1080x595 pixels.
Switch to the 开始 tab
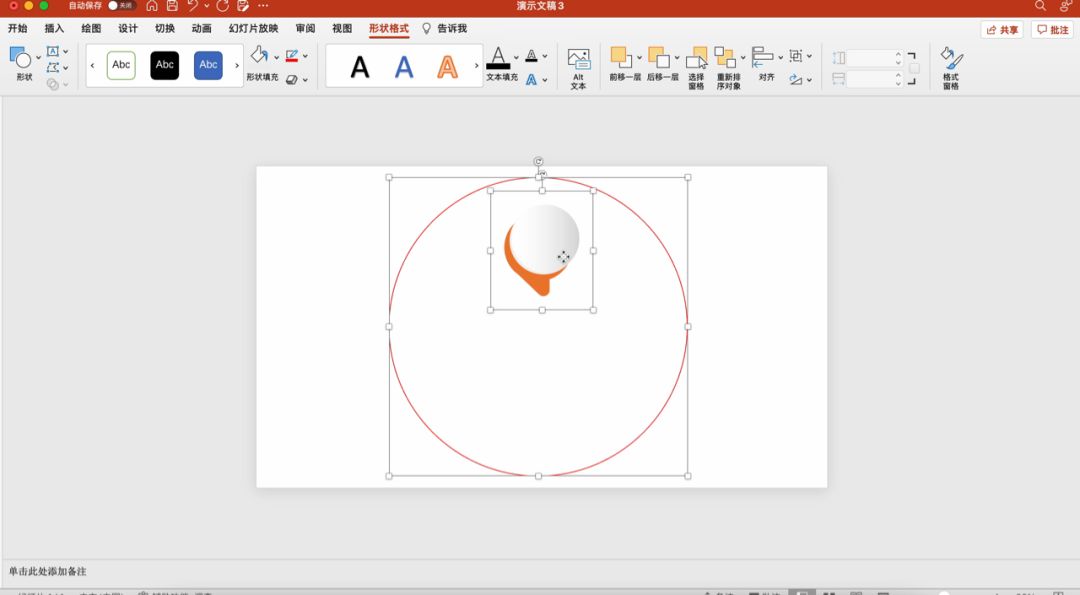[x=18, y=28]
